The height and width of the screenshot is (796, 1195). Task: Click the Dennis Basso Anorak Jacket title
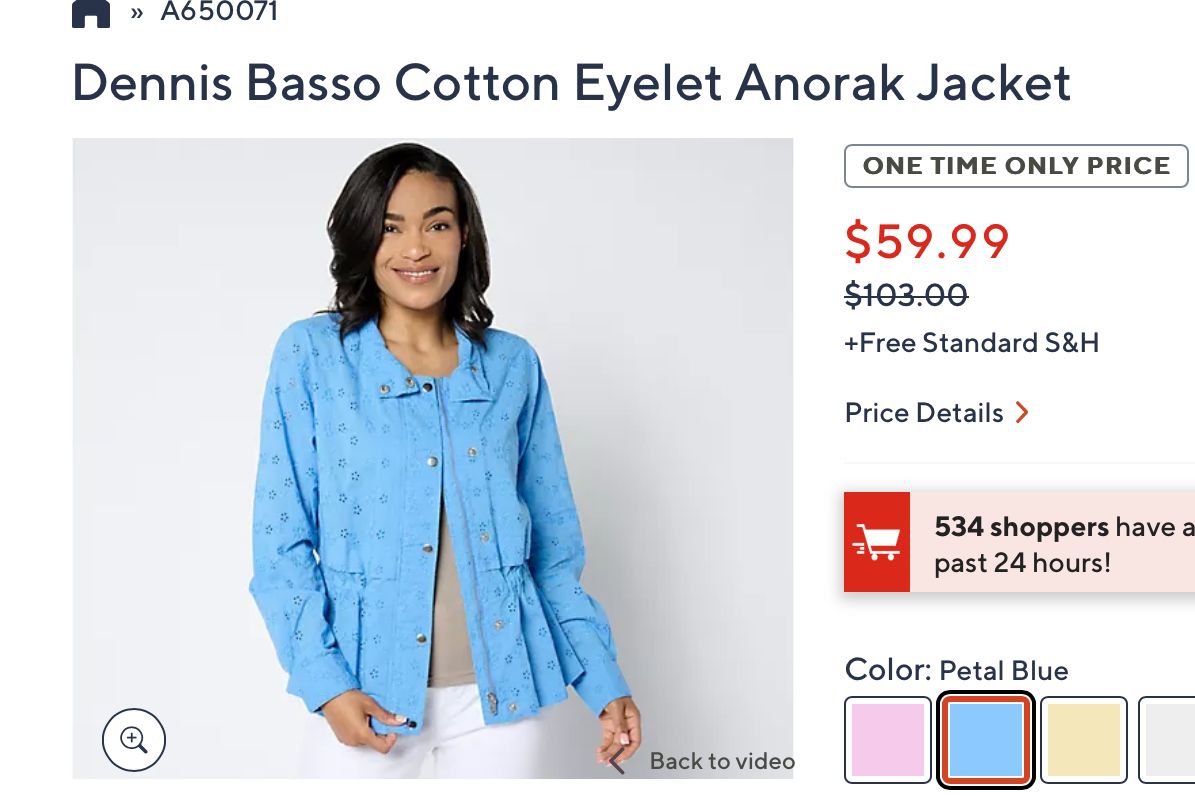tap(572, 83)
